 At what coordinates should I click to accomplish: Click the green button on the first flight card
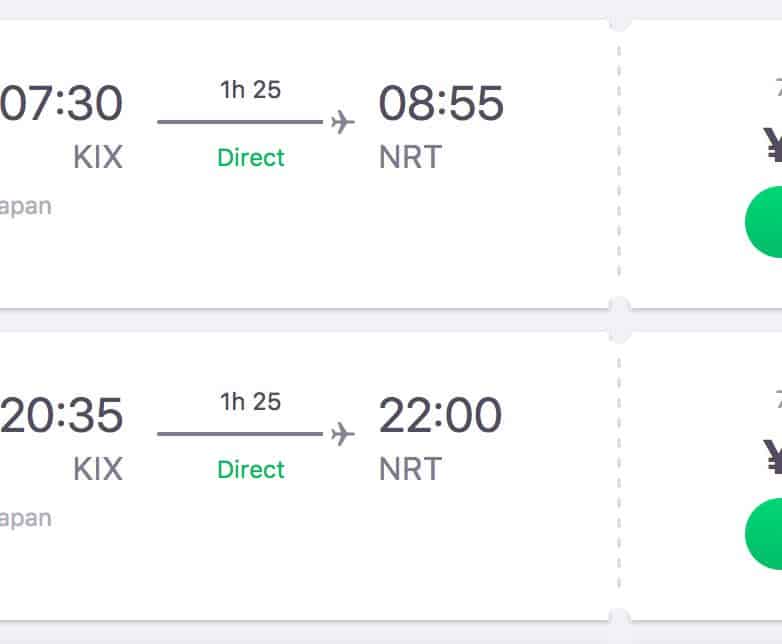click(765, 221)
